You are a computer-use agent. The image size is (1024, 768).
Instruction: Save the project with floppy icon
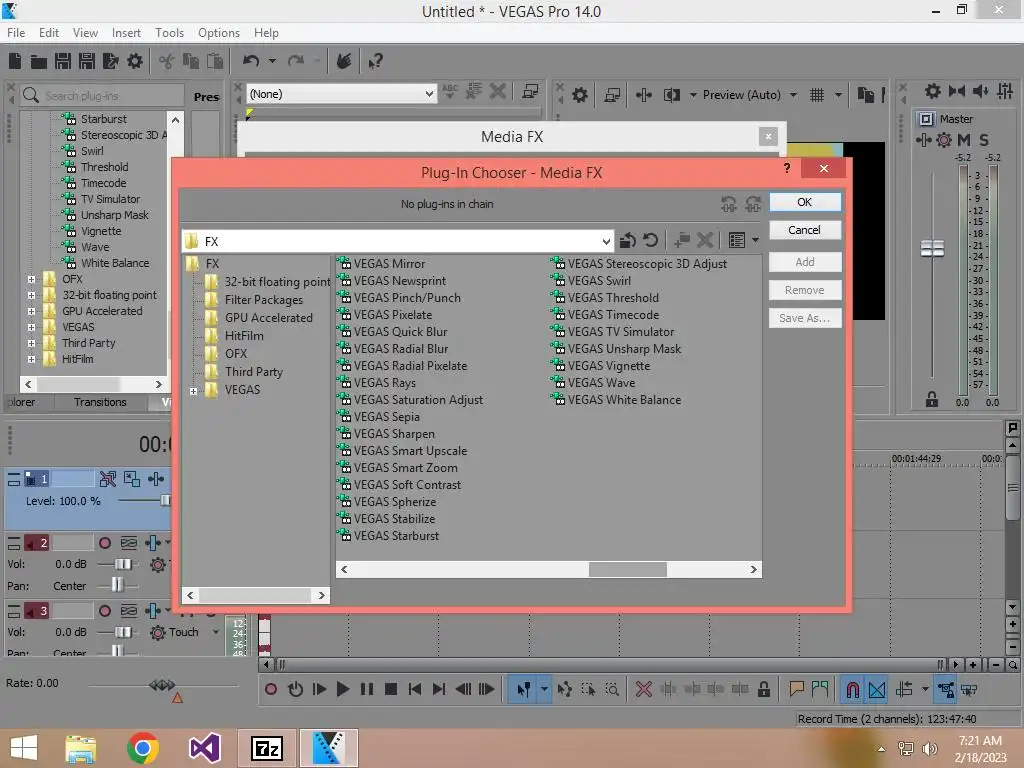click(x=63, y=61)
